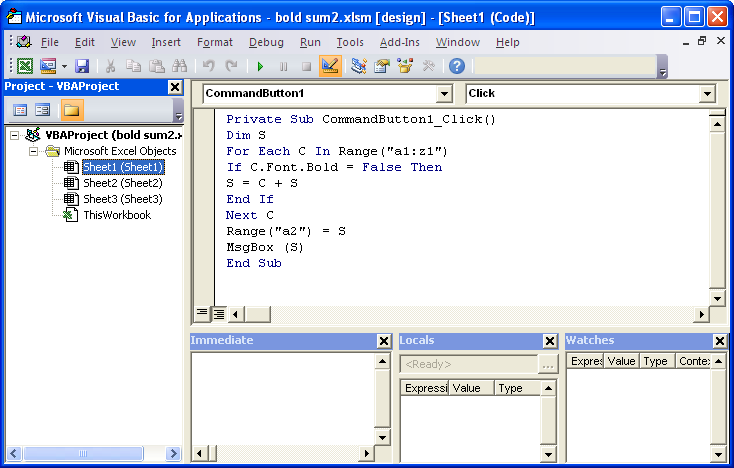Toggle Procedure View button below code
734x468 pixels.
pos(202,313)
